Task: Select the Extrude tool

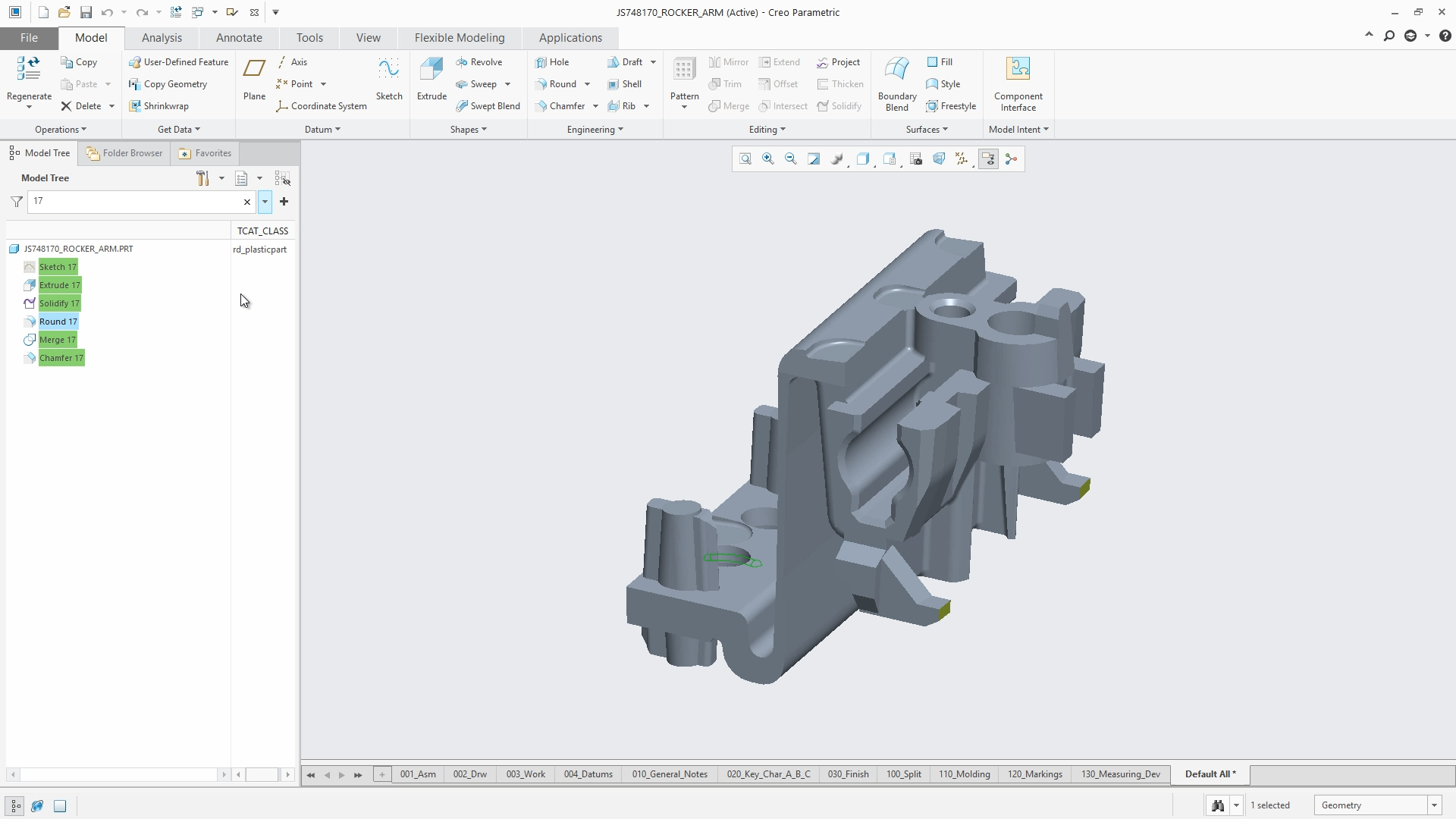Action: point(431,79)
